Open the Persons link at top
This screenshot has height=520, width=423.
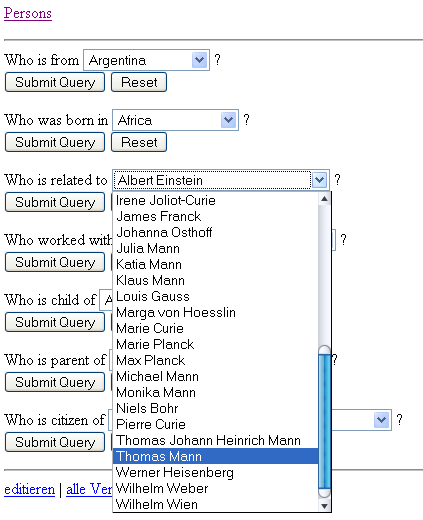pyautogui.click(x=28, y=13)
